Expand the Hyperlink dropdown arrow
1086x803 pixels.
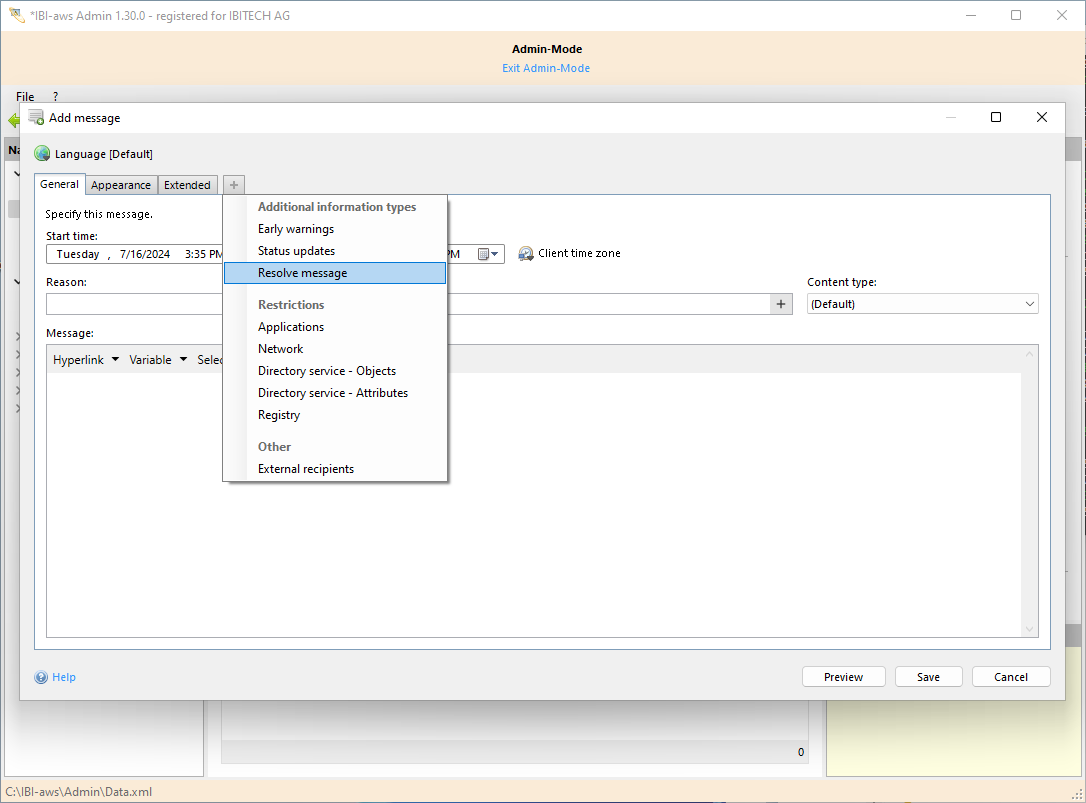click(115, 360)
